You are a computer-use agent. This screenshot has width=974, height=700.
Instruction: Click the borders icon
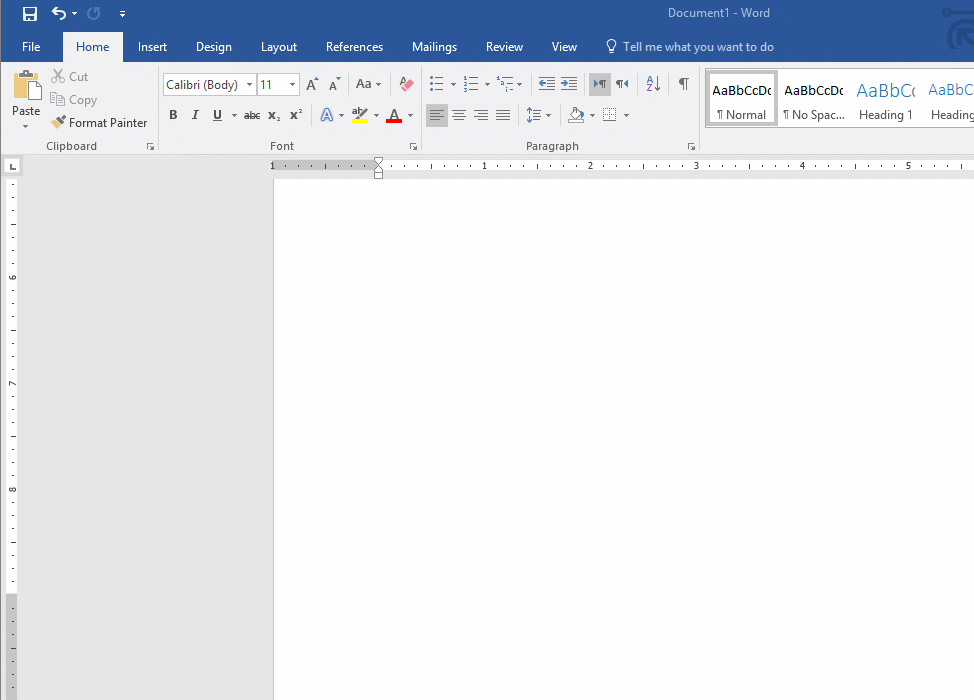(x=610, y=115)
